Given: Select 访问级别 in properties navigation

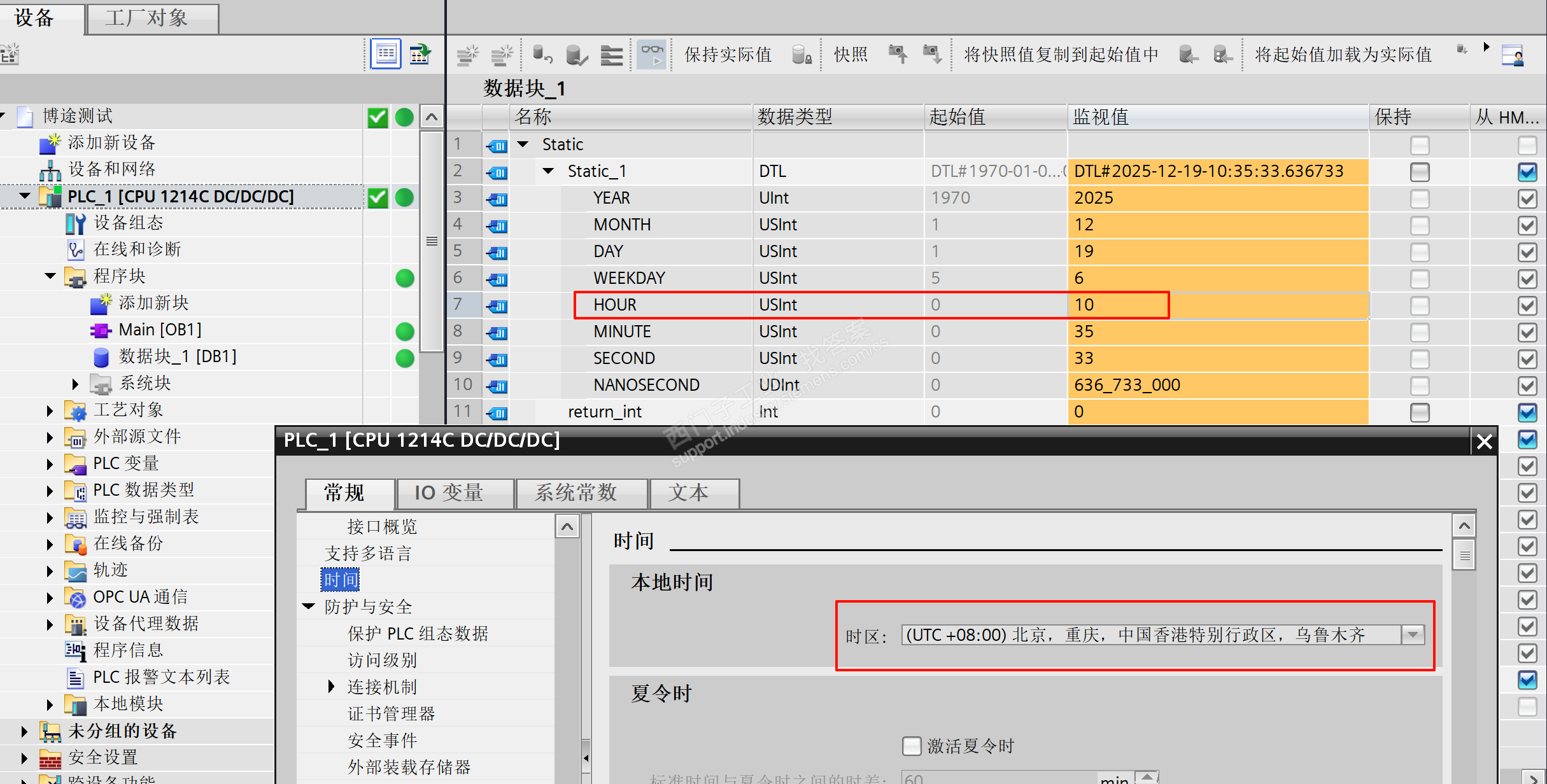Looking at the screenshot, I should 382,660.
